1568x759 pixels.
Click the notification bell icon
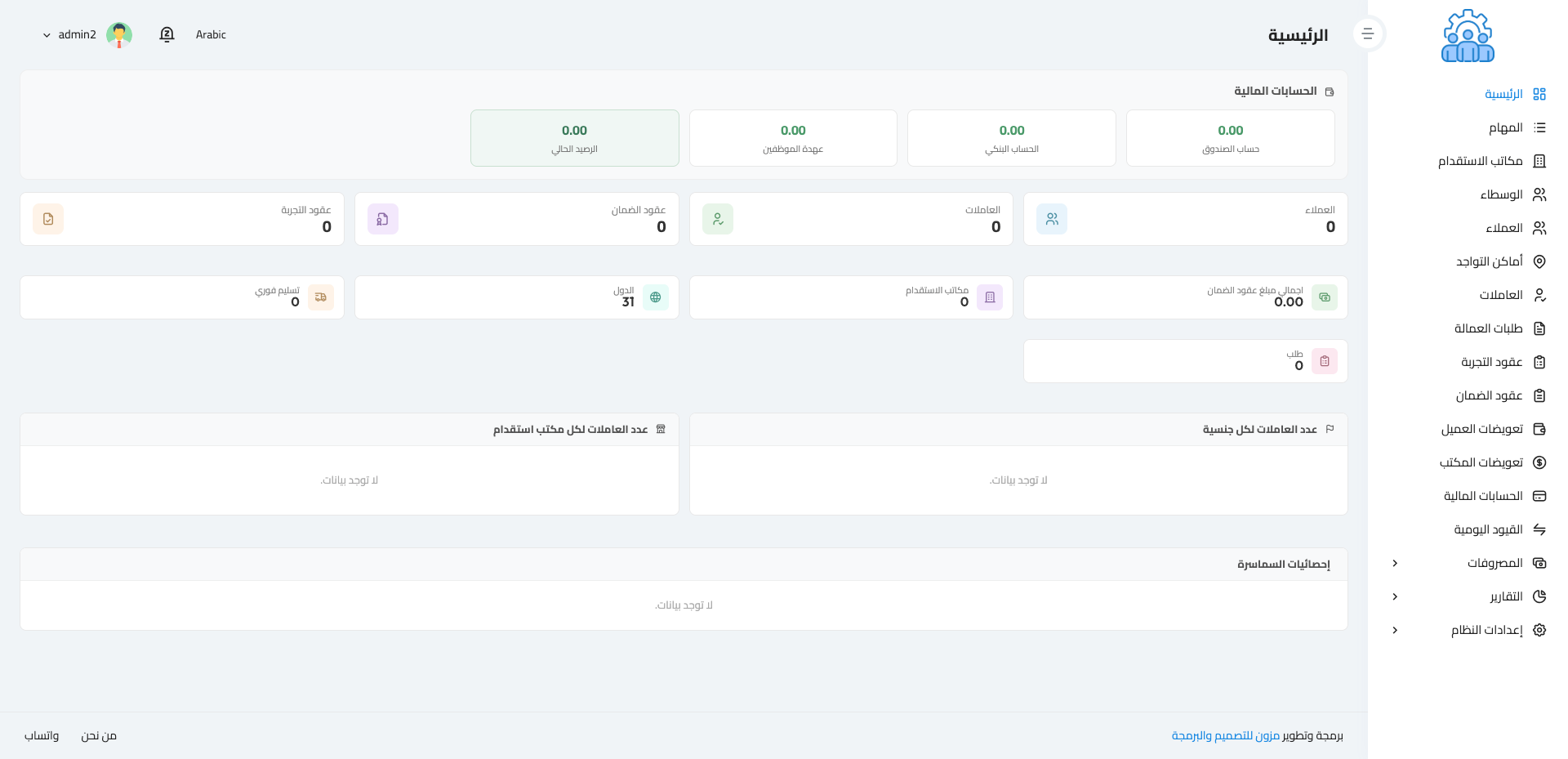coord(167,34)
